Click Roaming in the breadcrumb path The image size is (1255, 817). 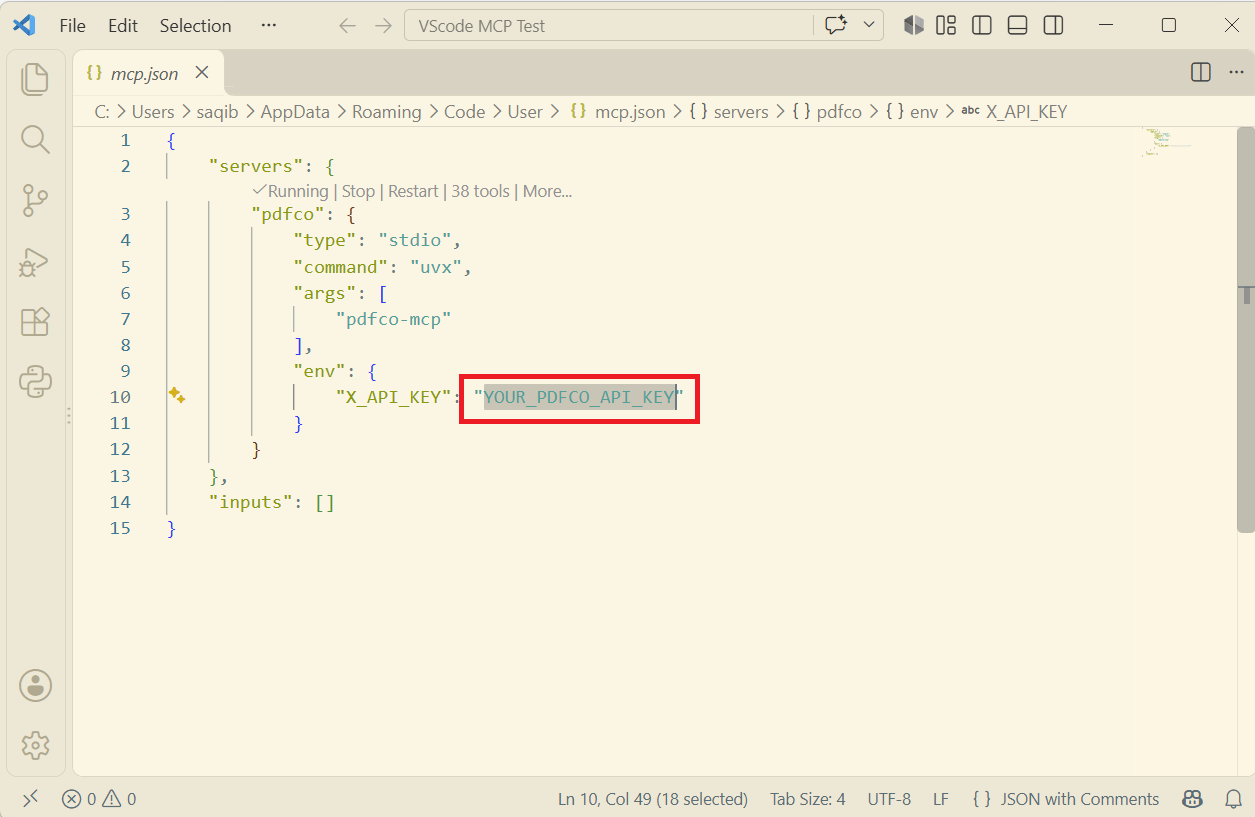click(x=386, y=112)
